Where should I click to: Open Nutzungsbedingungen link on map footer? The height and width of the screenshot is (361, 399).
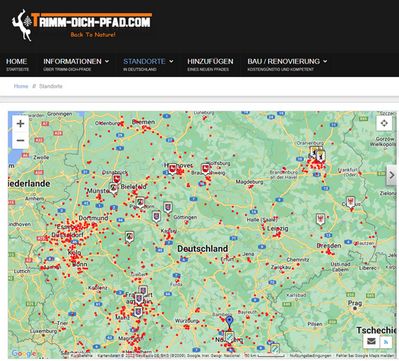(x=310, y=356)
